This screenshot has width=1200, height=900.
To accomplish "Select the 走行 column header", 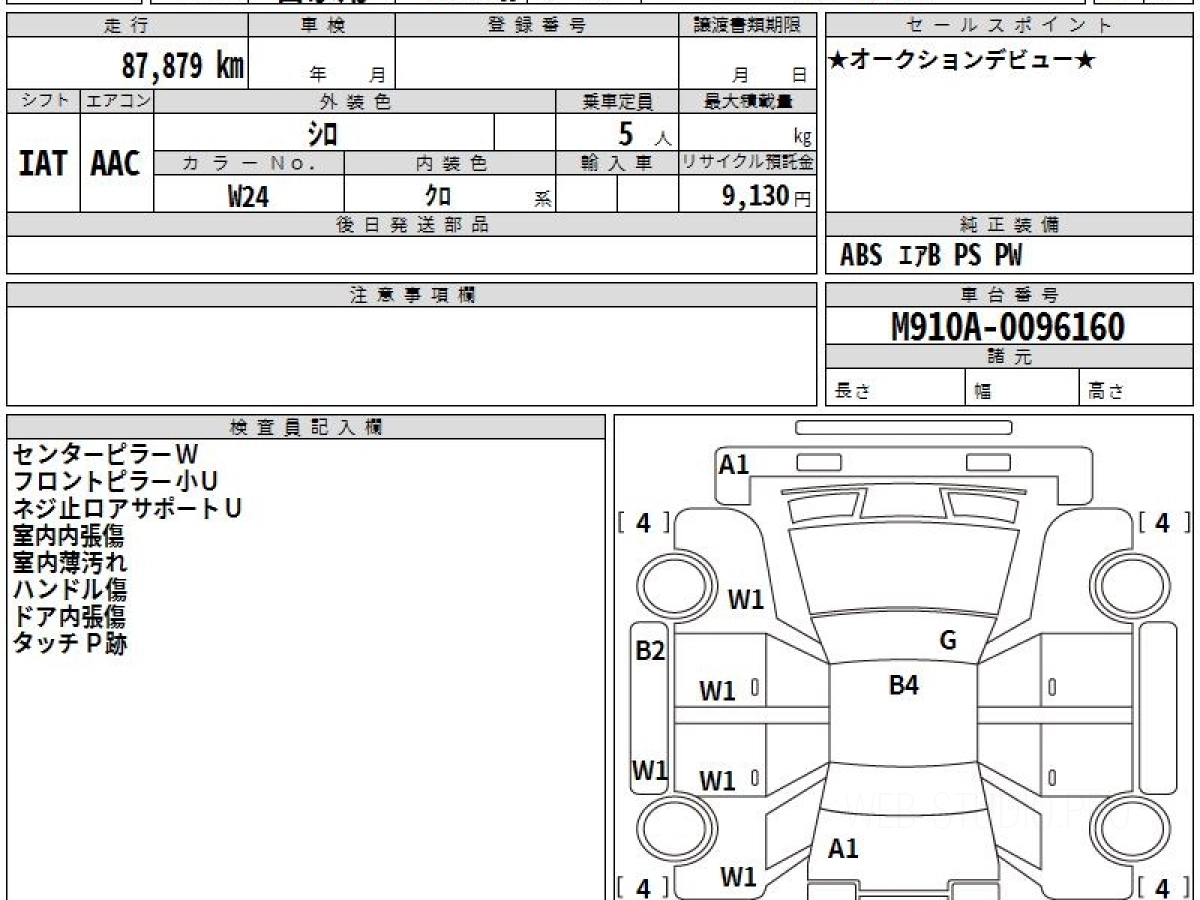I will click(x=127, y=26).
